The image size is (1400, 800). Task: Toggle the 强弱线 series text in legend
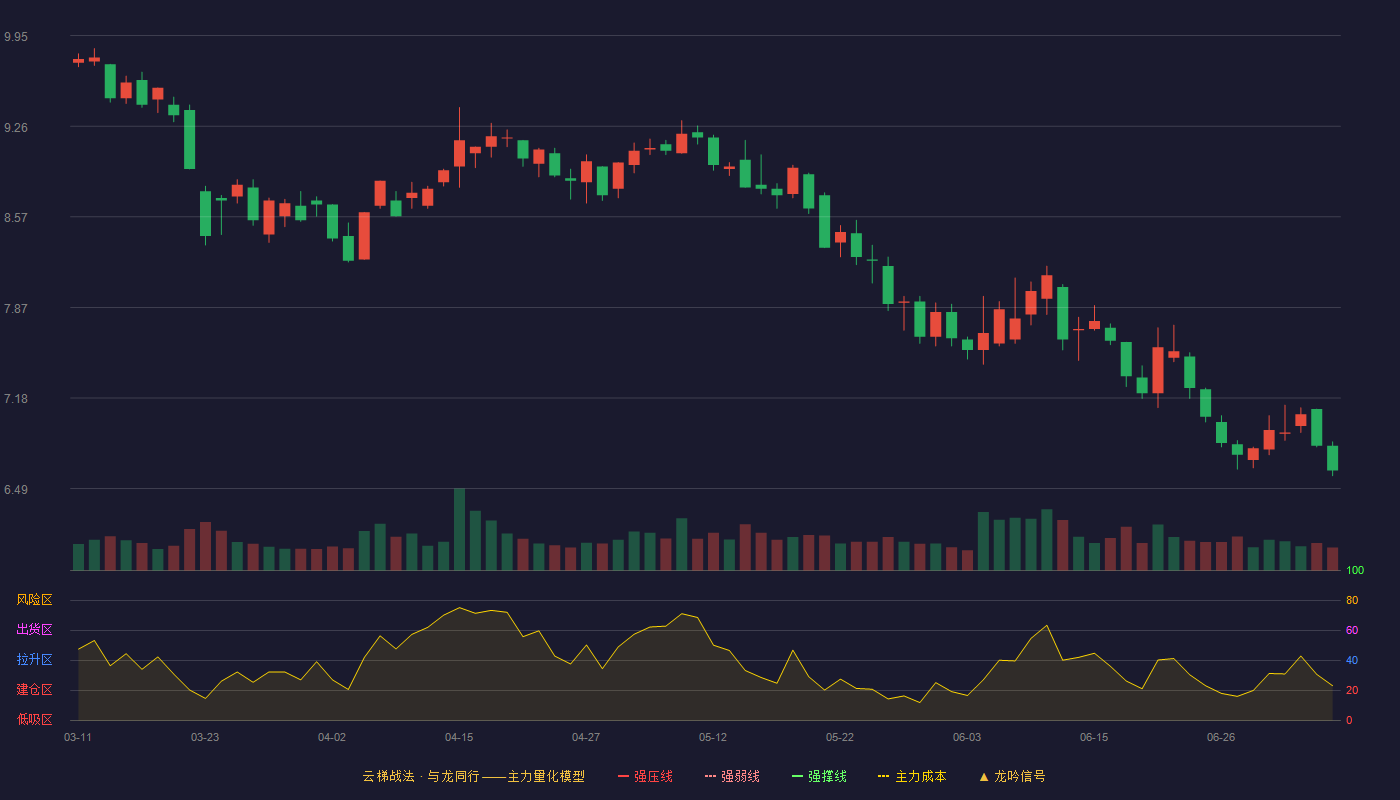(740, 776)
